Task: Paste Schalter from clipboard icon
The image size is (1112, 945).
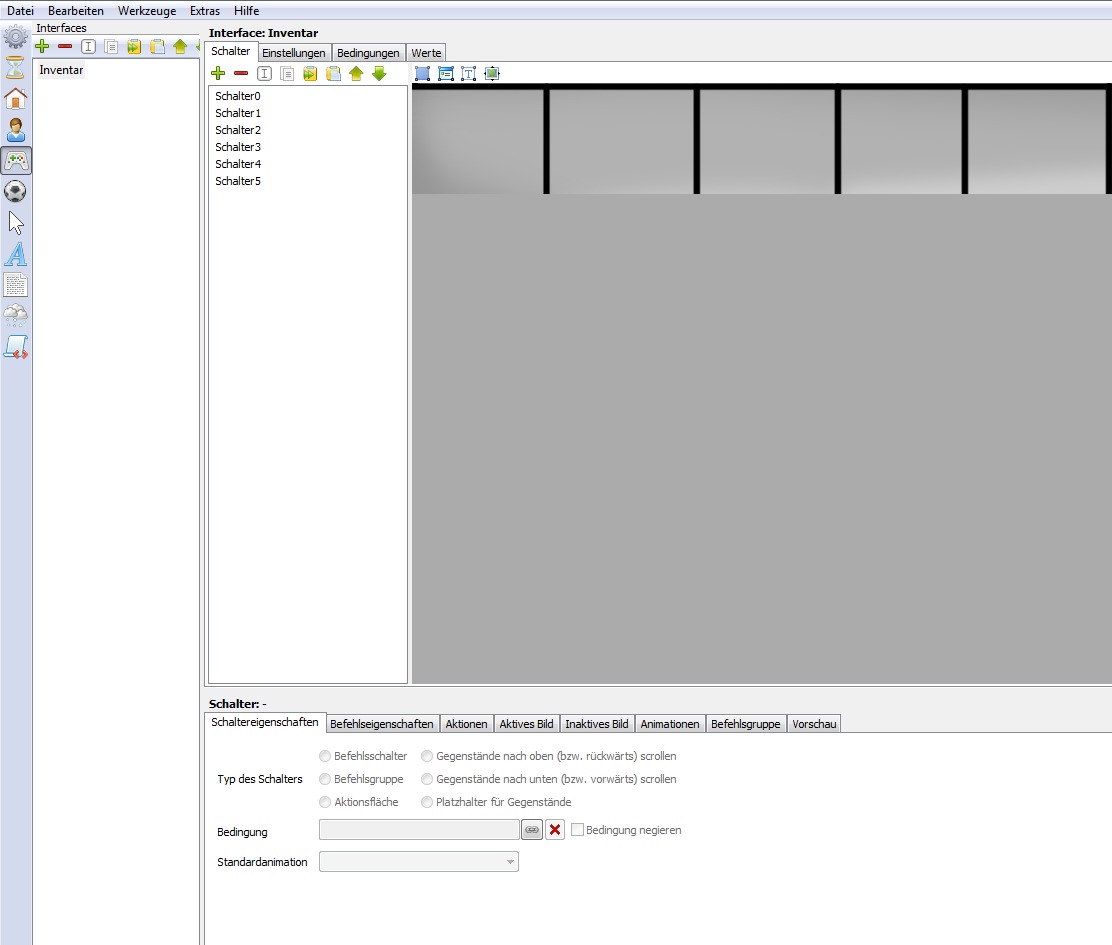Action: tap(333, 74)
